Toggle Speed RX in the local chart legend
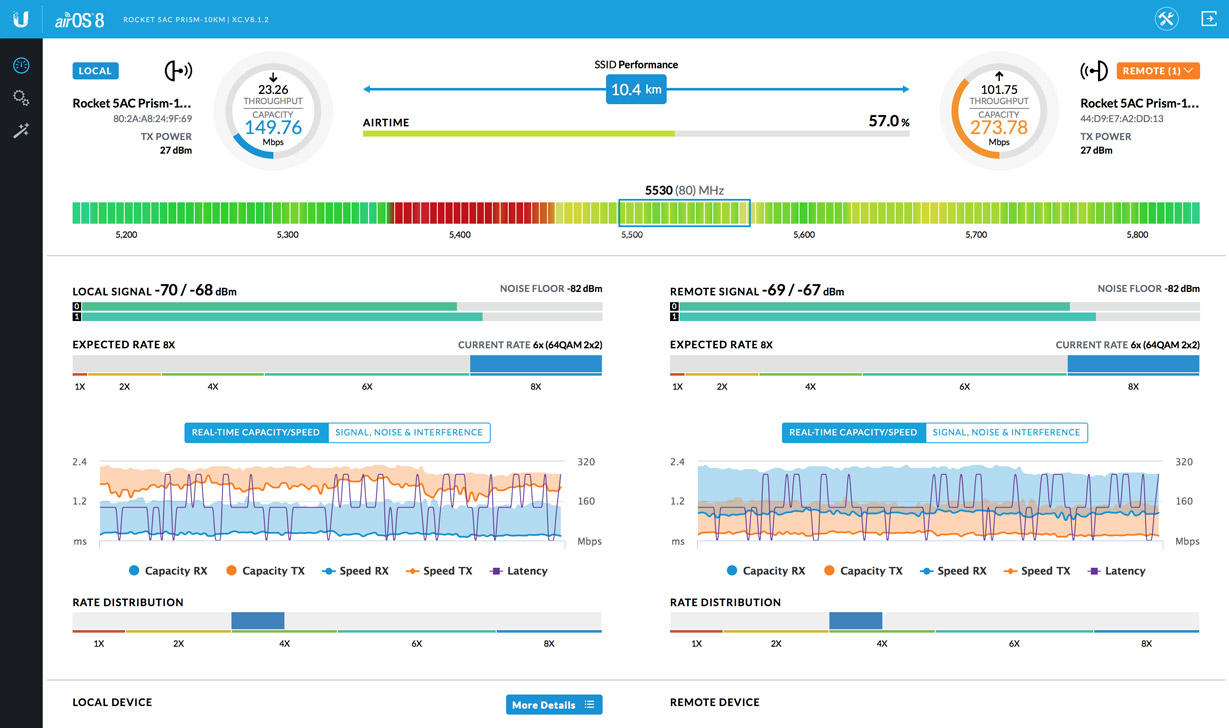1229x728 pixels. click(355, 571)
